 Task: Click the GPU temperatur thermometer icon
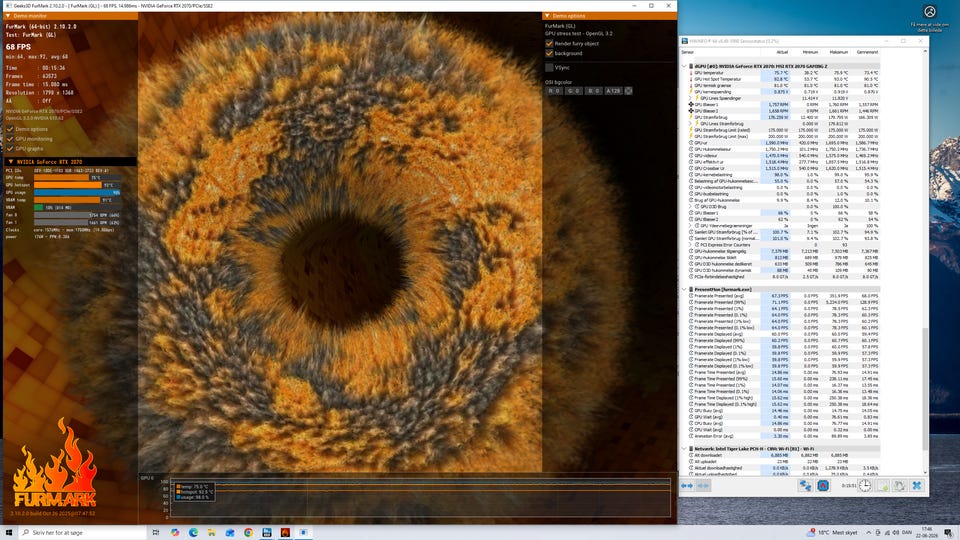[x=691, y=73]
